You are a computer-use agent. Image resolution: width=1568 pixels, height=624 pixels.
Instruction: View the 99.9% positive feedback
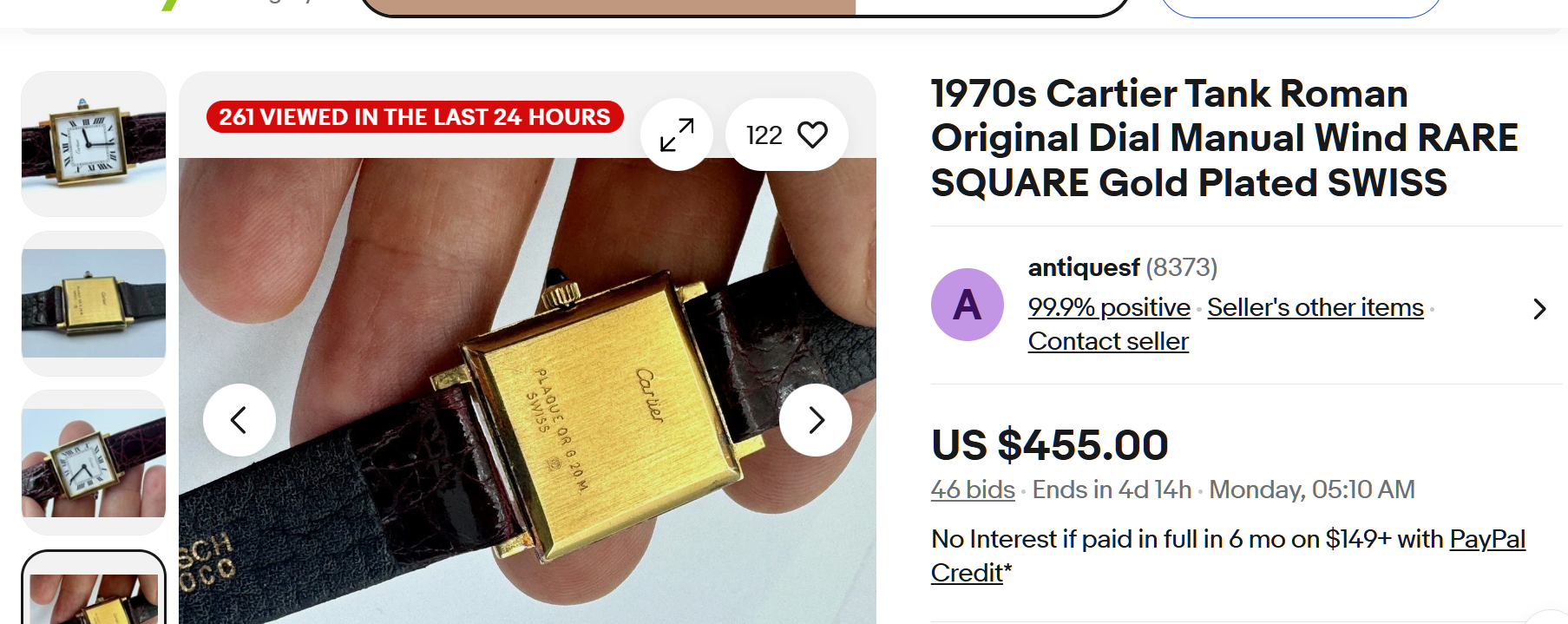(x=1109, y=307)
